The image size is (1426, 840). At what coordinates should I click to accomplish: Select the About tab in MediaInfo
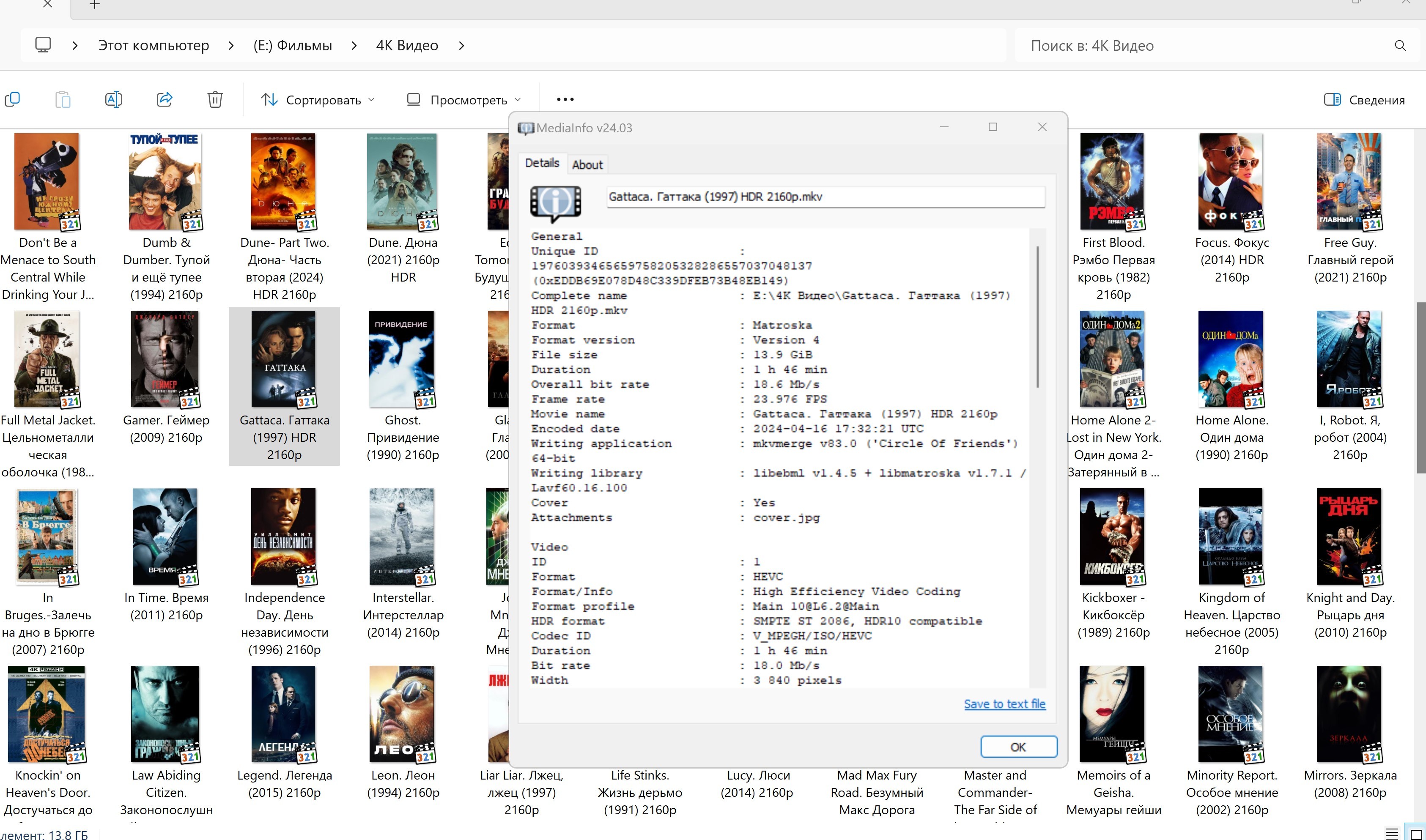tap(587, 165)
